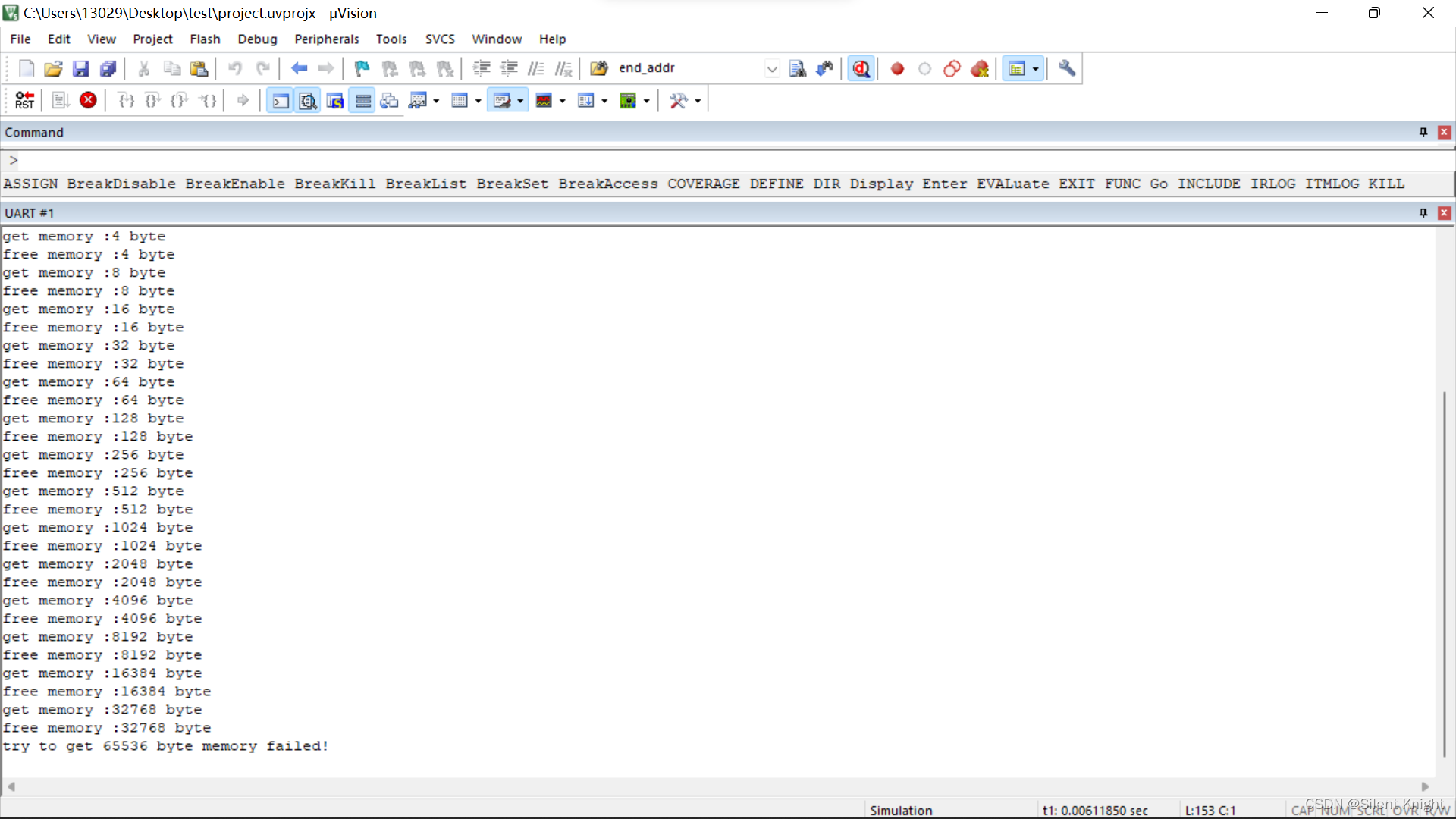Click the Step Over icon
This screenshot has height=819, width=1456.
pos(152,100)
